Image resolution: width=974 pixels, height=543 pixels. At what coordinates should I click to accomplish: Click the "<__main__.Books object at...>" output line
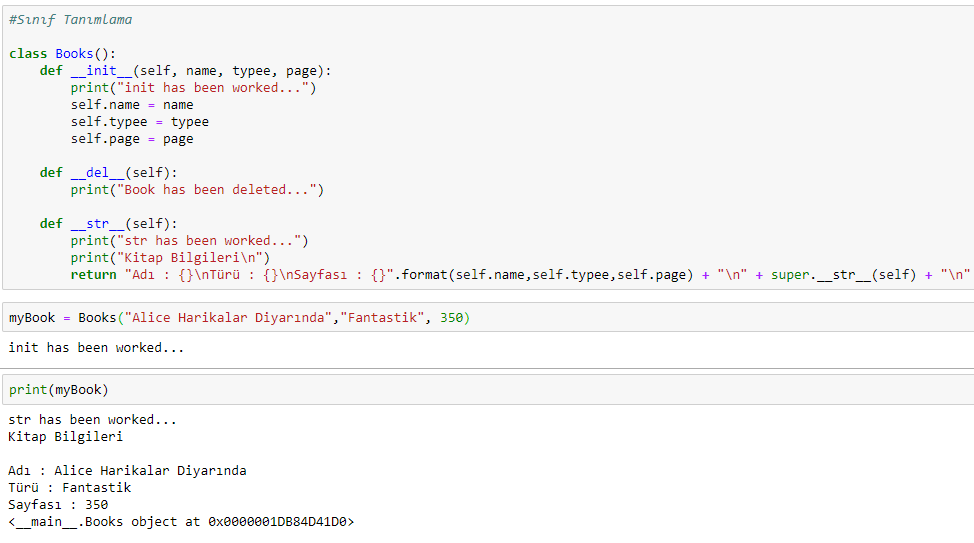pyautogui.click(x=181, y=522)
